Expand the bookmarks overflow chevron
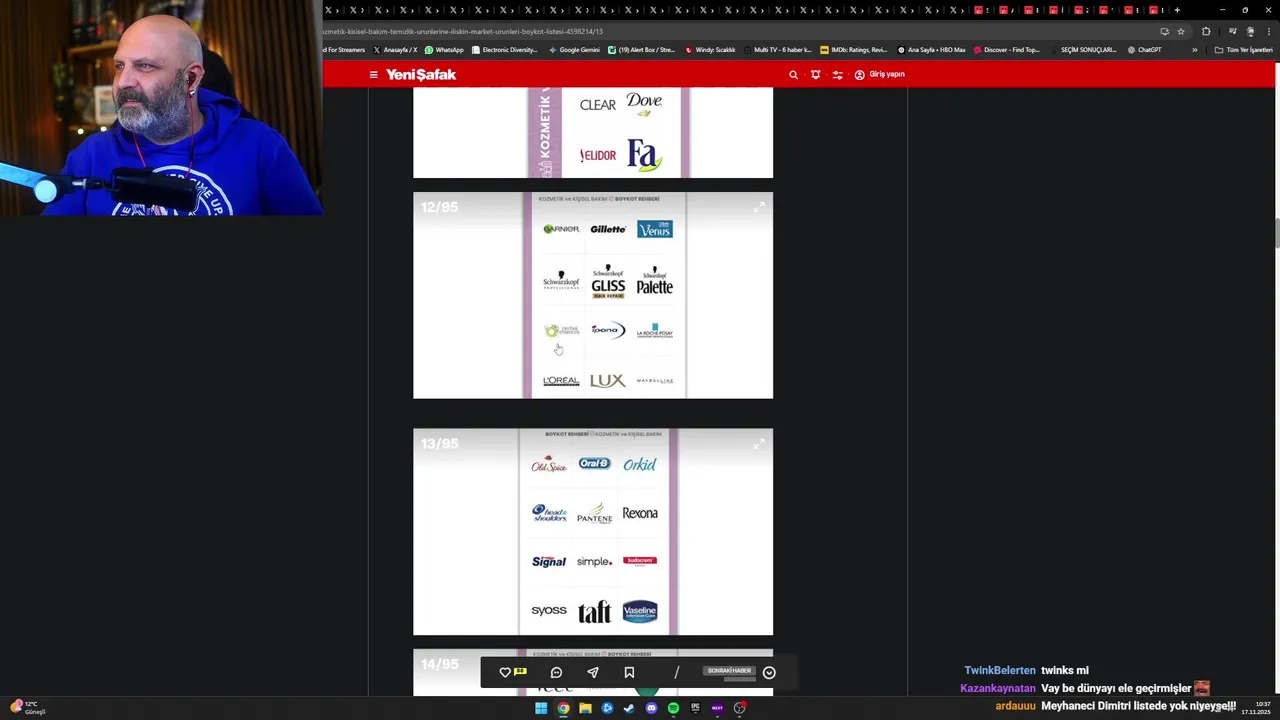The height and width of the screenshot is (720, 1280). (1194, 50)
